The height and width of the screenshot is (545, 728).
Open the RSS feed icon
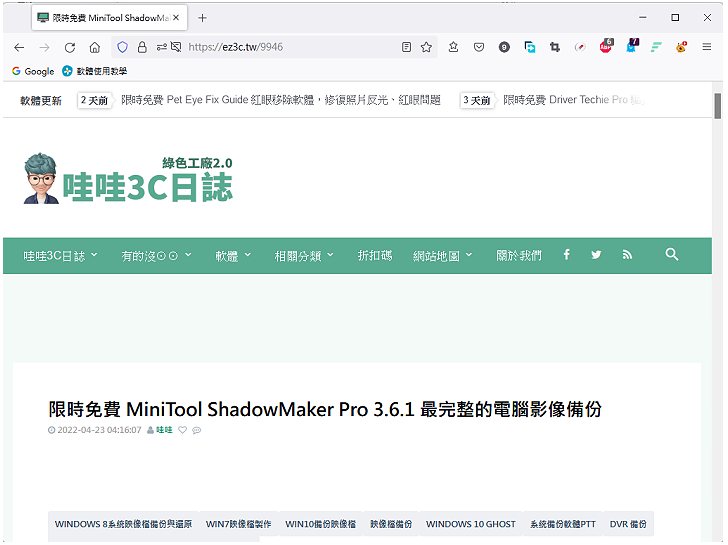point(627,254)
